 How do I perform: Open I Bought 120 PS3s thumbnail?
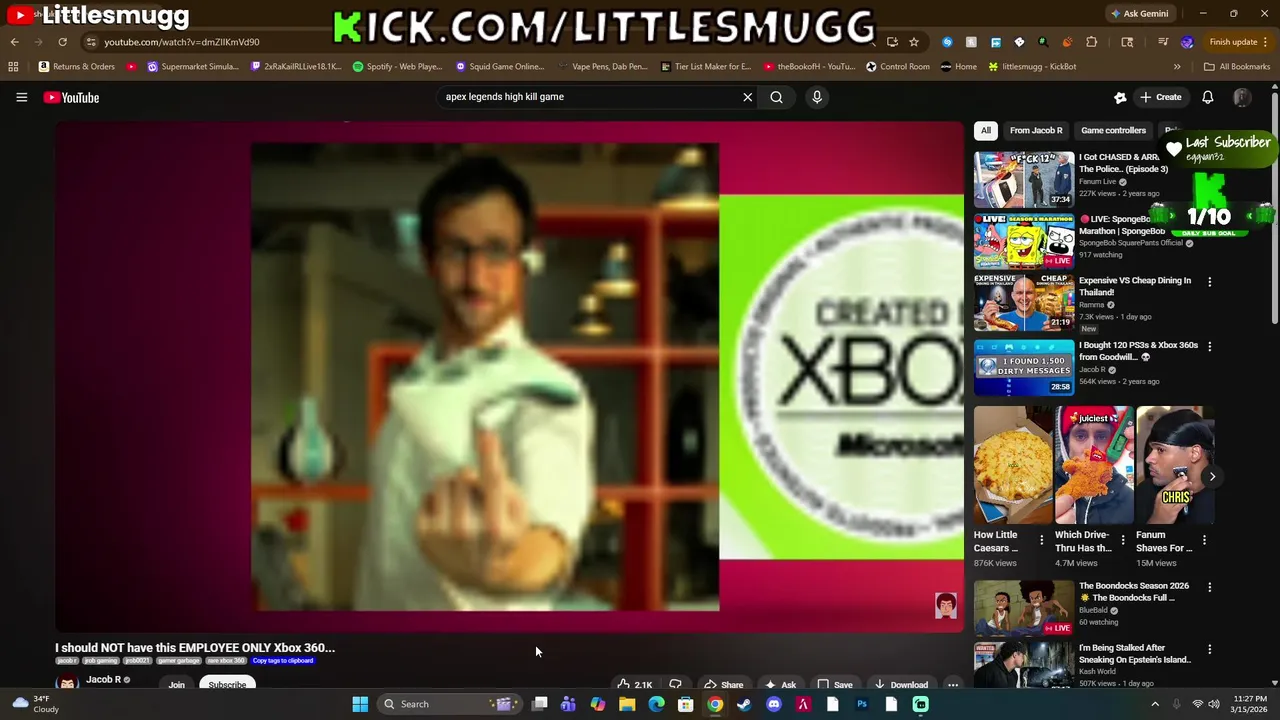point(1024,367)
